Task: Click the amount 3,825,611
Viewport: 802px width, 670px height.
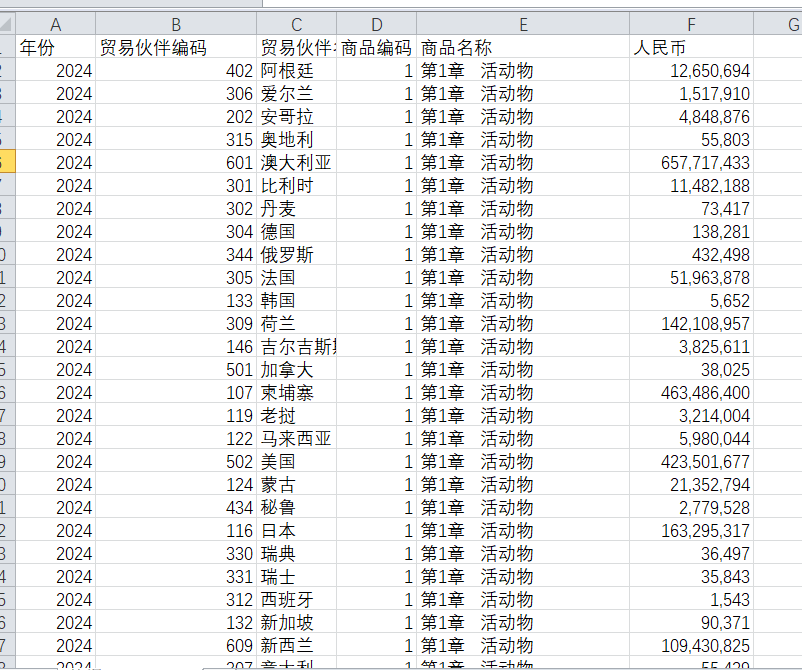Action: click(691, 346)
